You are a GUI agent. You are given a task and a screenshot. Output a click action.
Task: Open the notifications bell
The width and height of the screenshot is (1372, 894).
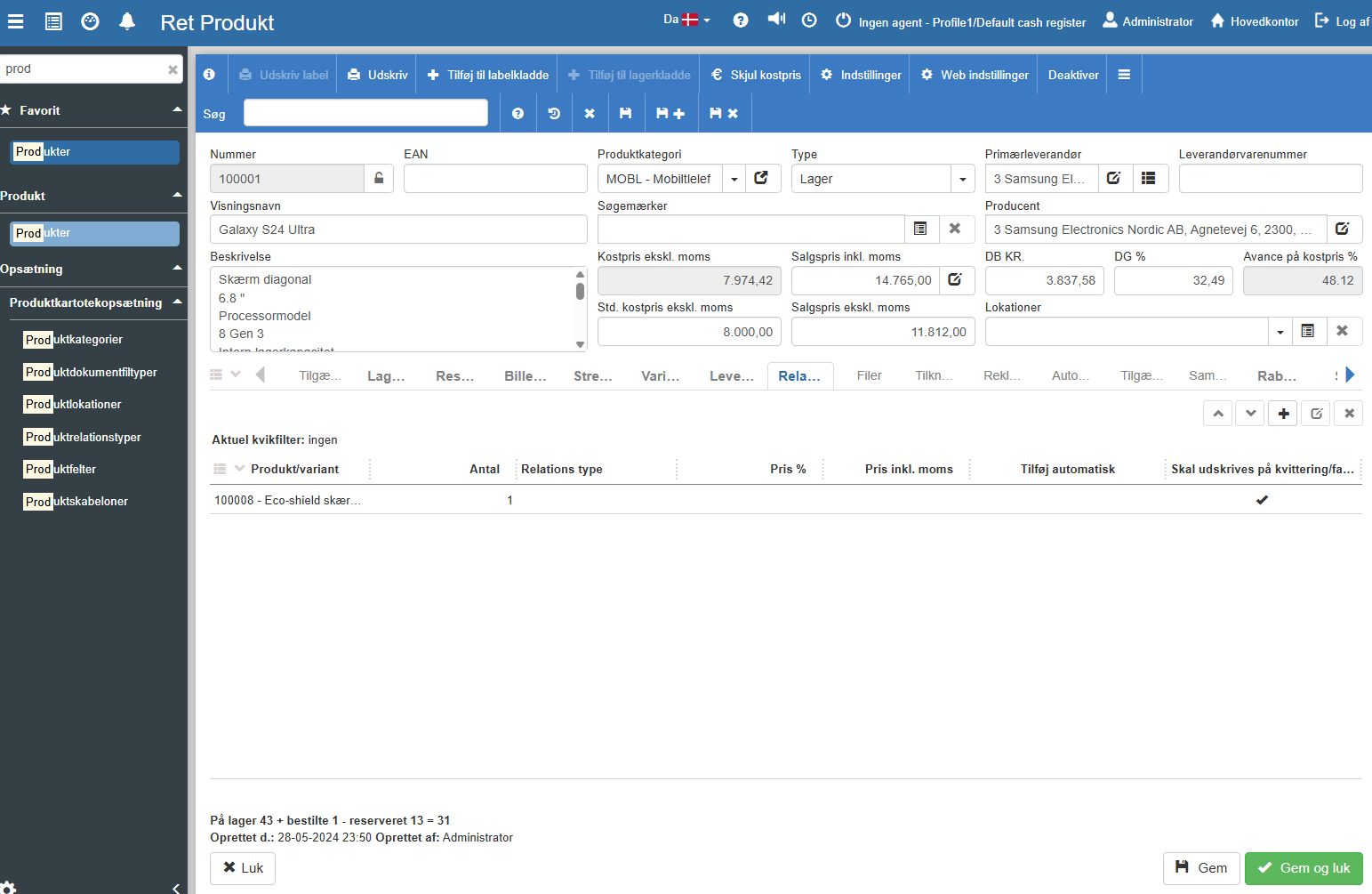point(127,21)
